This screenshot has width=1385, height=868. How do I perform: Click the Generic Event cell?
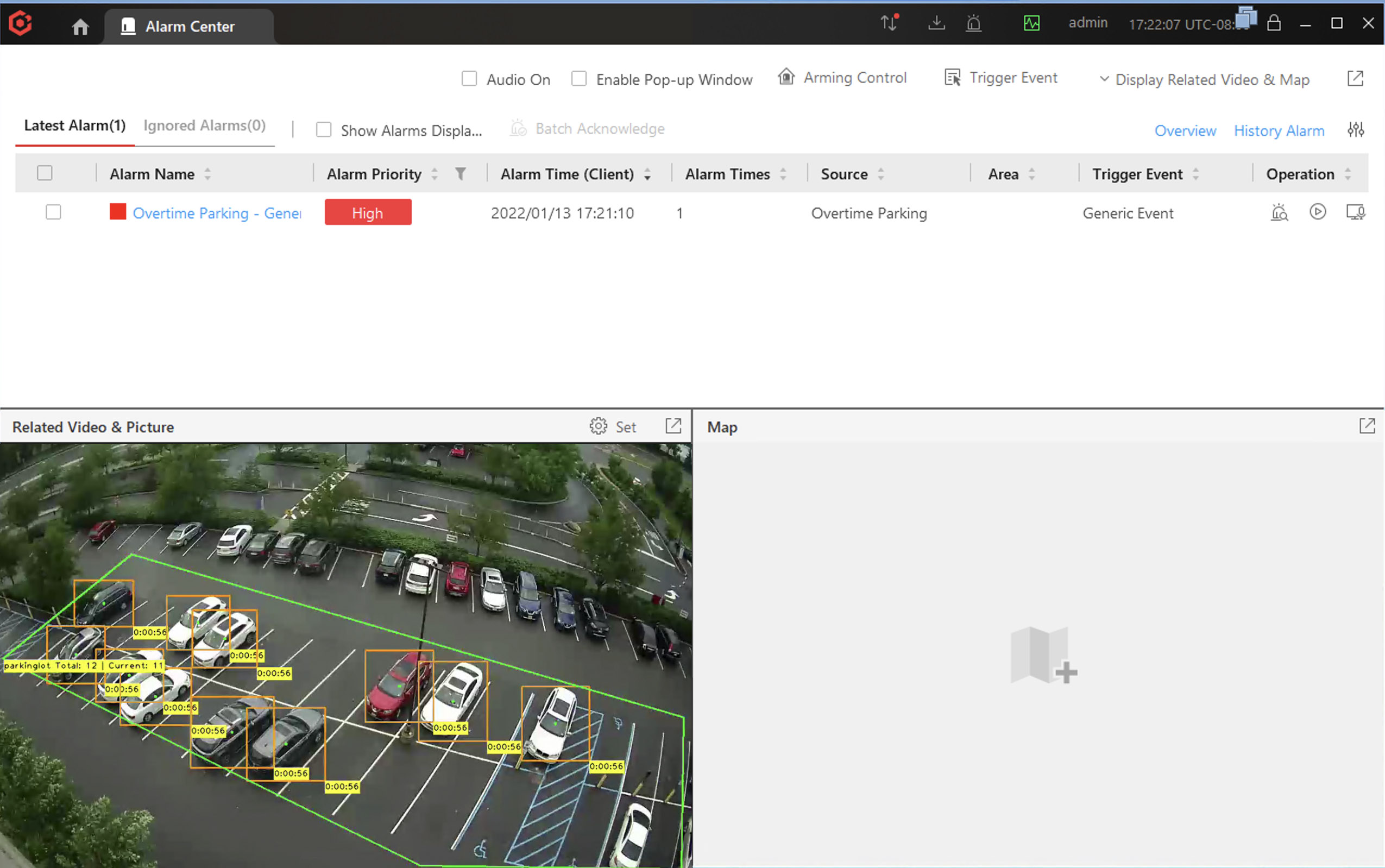[x=1129, y=213]
